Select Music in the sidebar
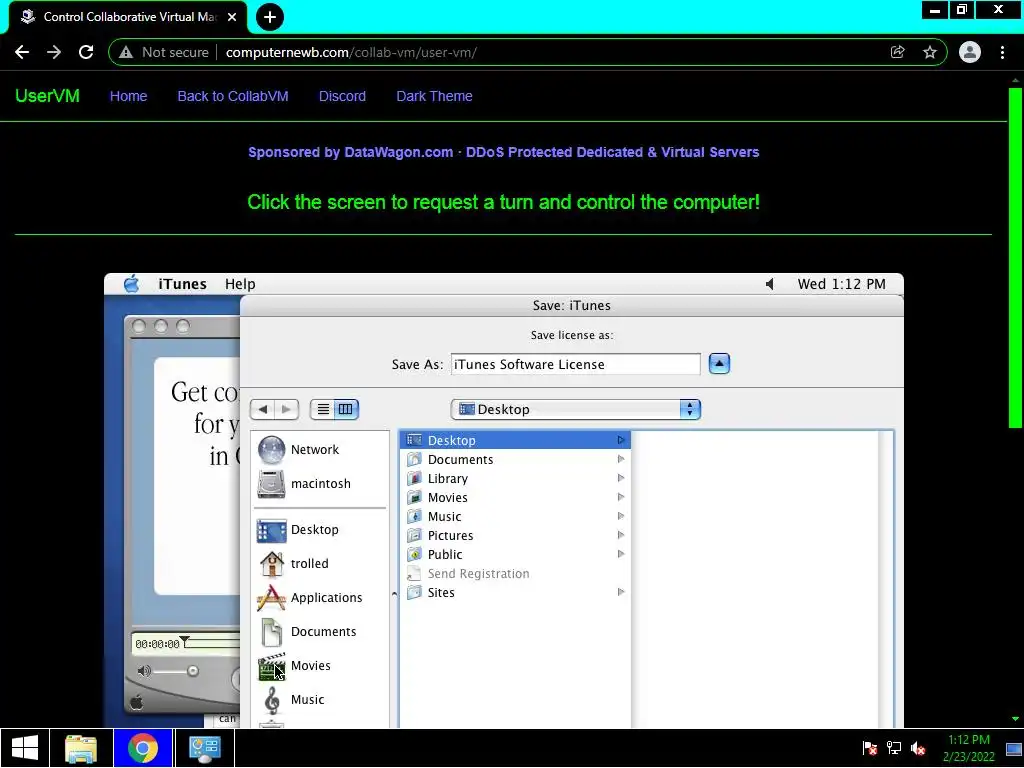 tap(306, 699)
